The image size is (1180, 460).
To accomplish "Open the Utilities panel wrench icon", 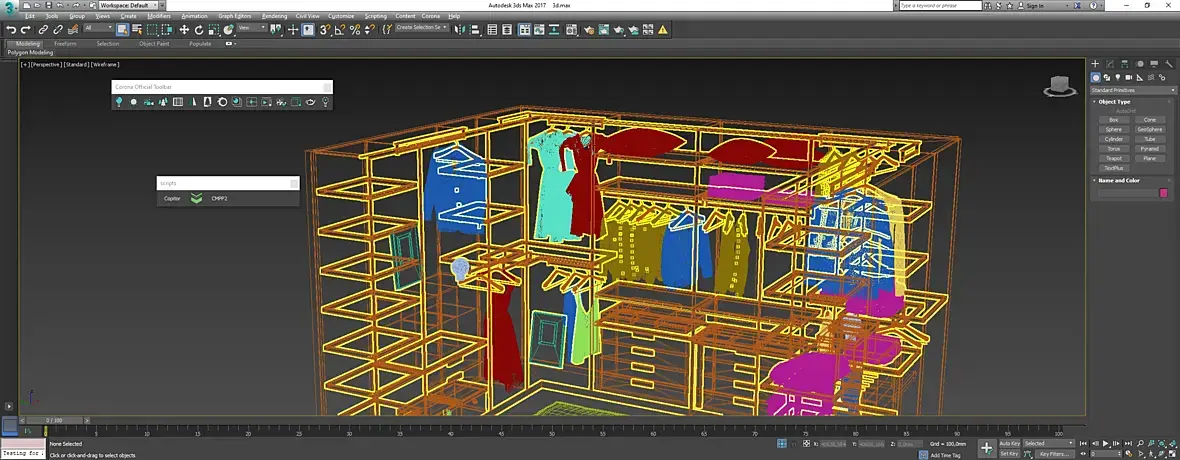I will tap(1168, 63).
